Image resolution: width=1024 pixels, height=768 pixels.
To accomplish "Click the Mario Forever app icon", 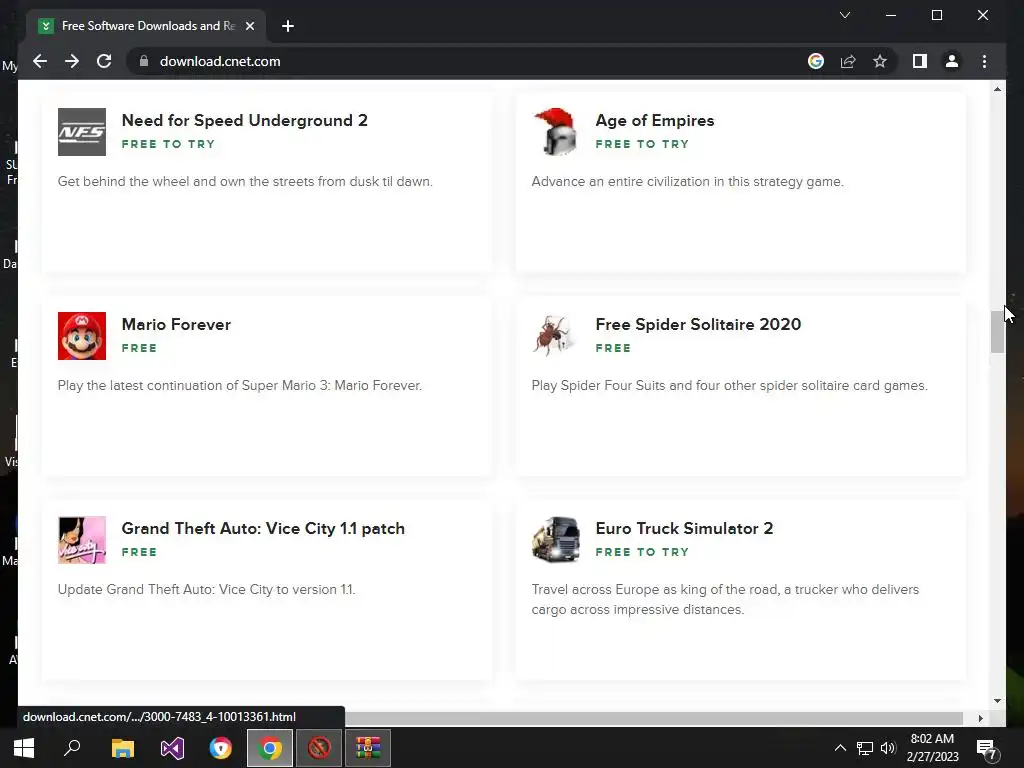I will [x=82, y=336].
